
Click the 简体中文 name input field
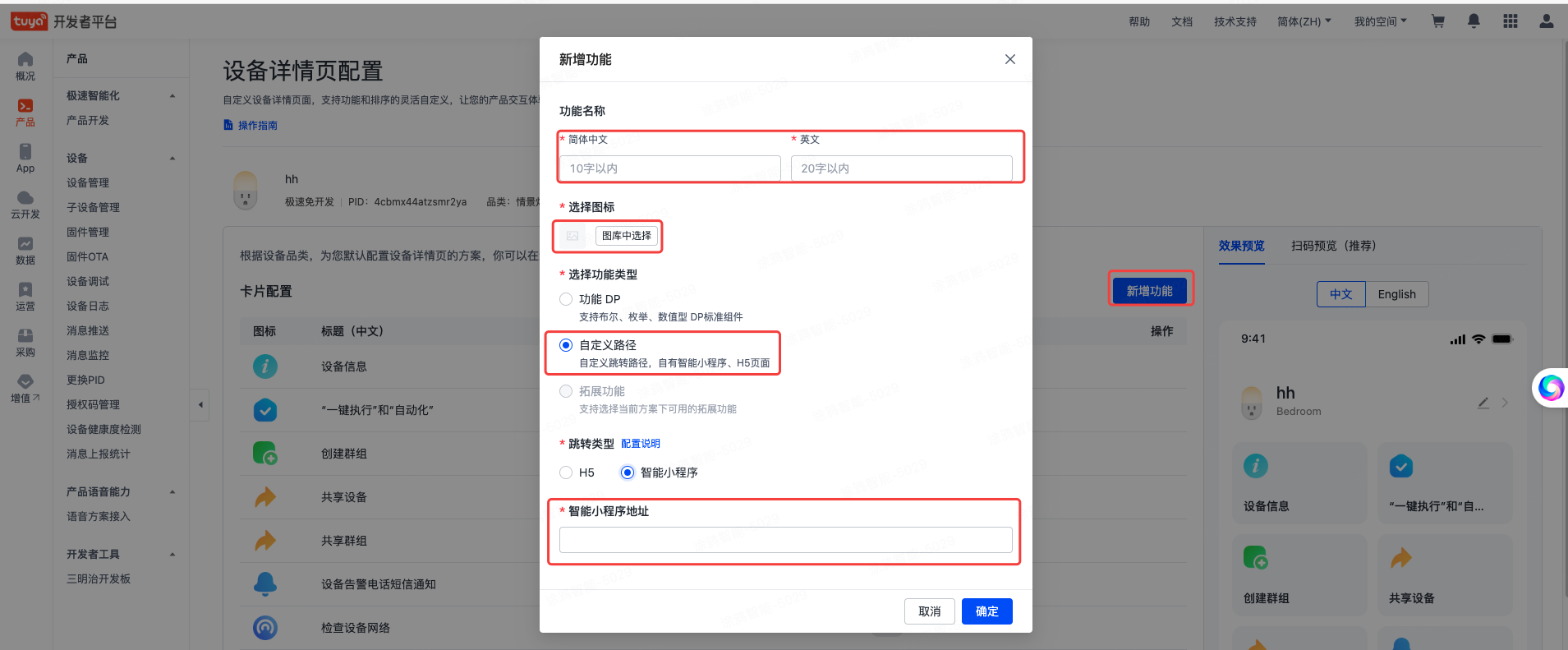[x=670, y=168]
